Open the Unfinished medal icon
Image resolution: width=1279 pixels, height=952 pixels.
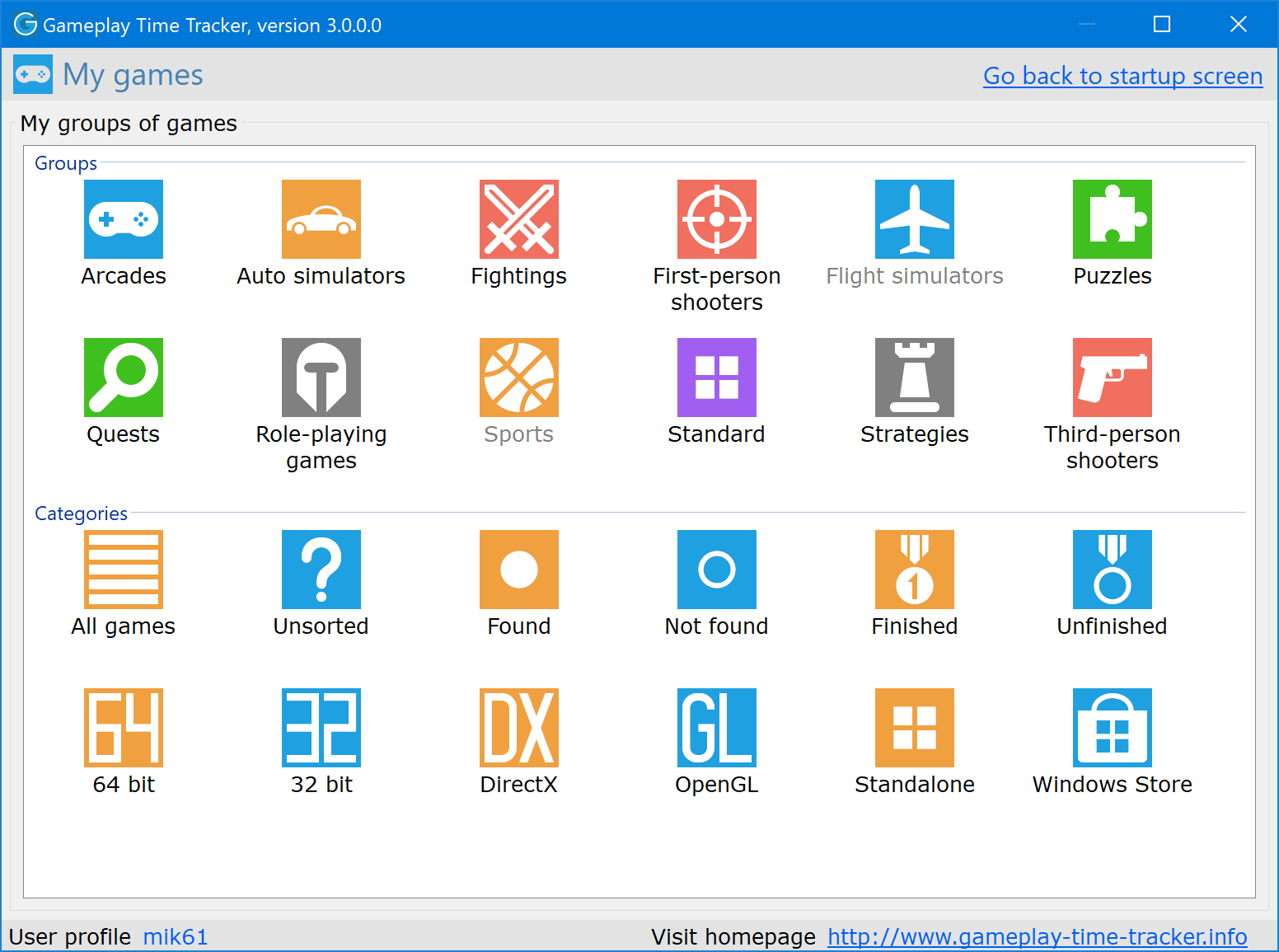1113,570
